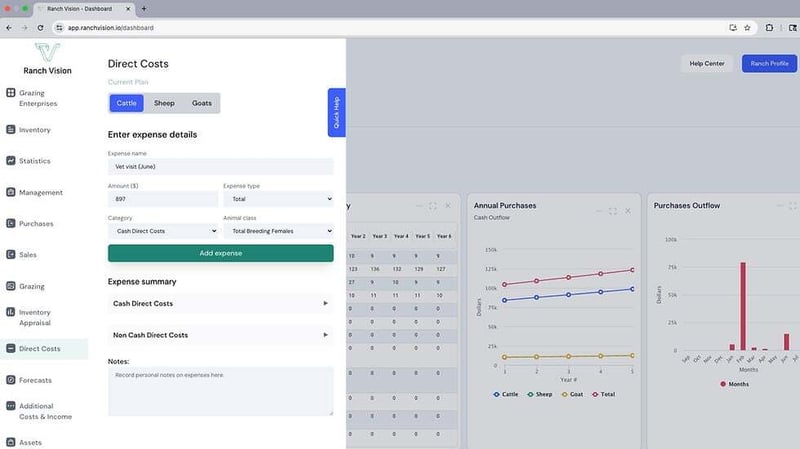Toggle the Cattle legend series

point(512,394)
